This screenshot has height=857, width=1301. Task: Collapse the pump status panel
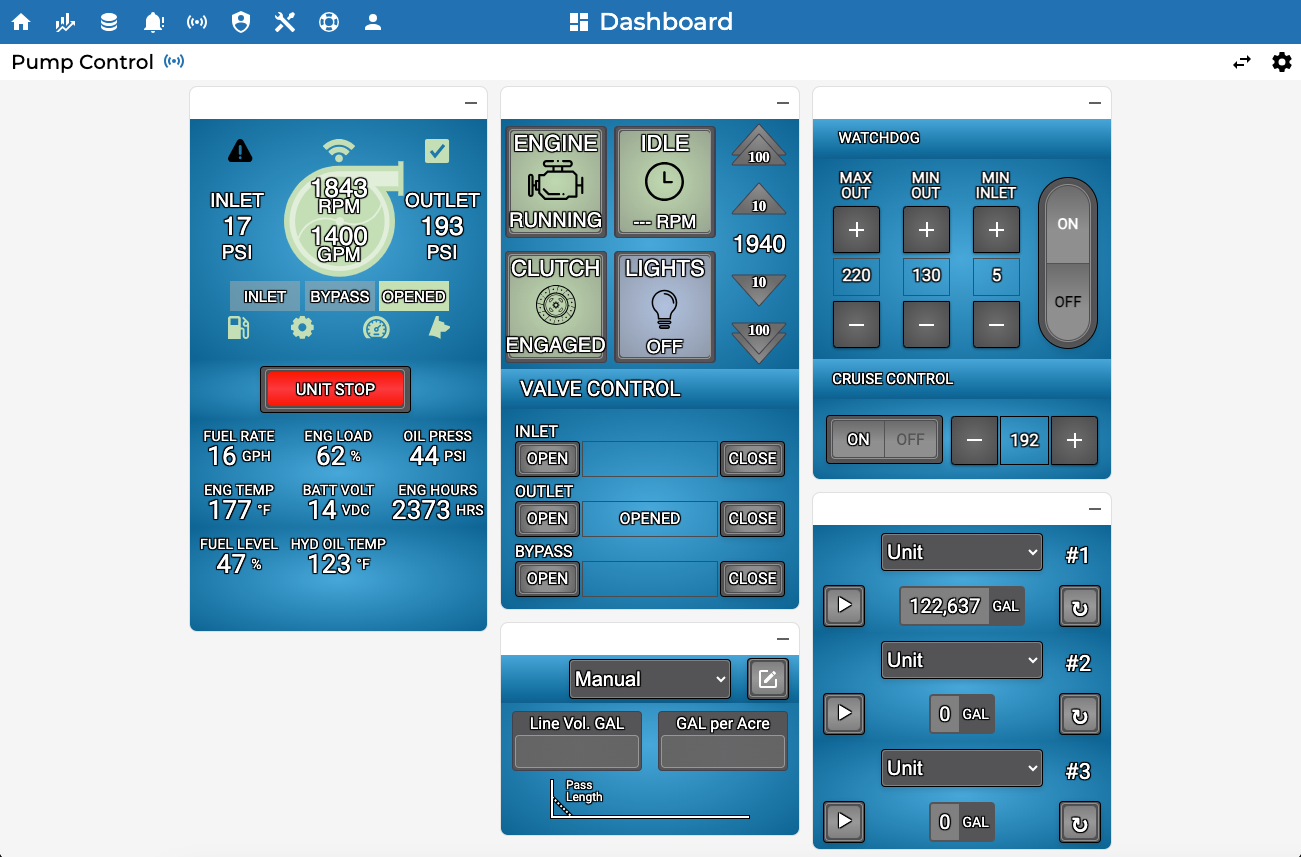[471, 103]
